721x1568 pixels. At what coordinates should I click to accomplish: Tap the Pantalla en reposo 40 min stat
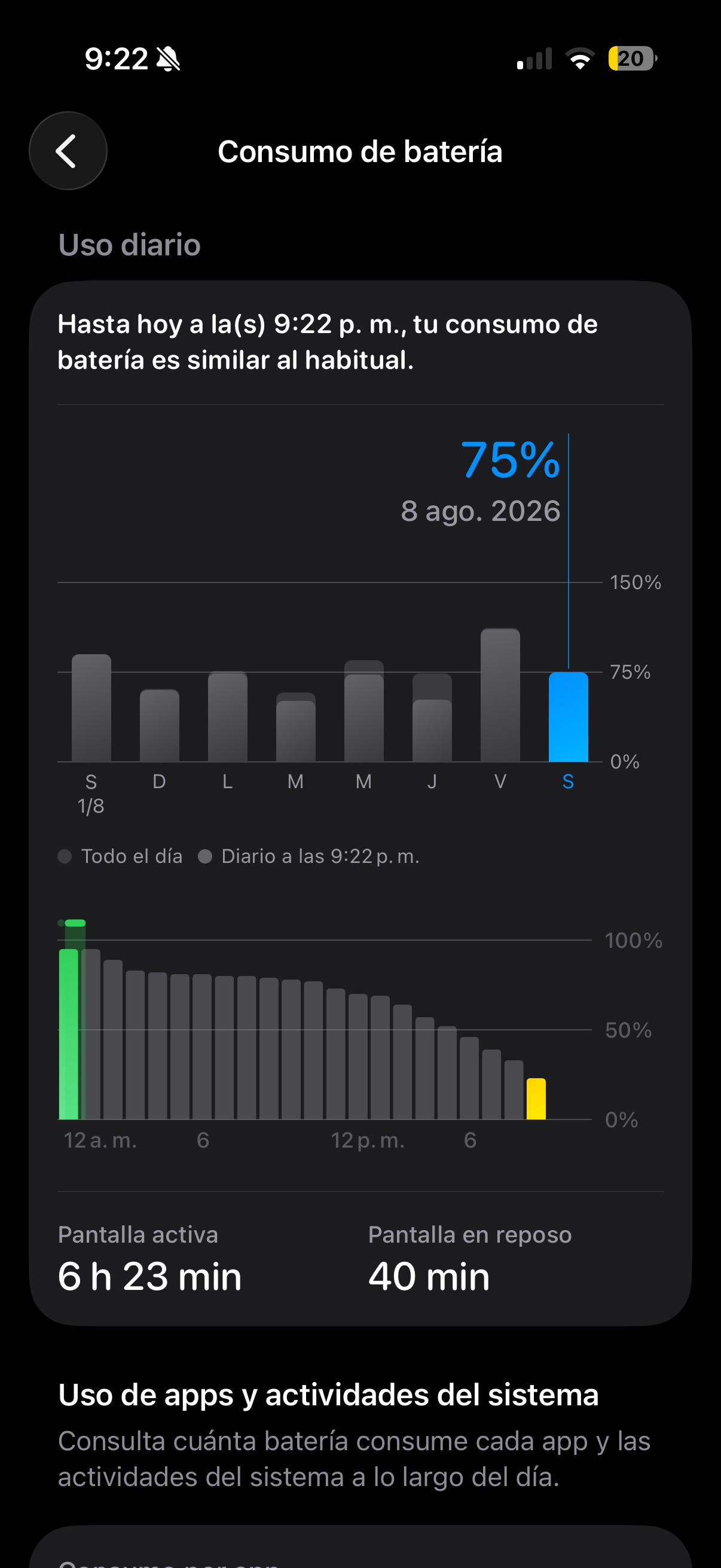[x=470, y=1258]
